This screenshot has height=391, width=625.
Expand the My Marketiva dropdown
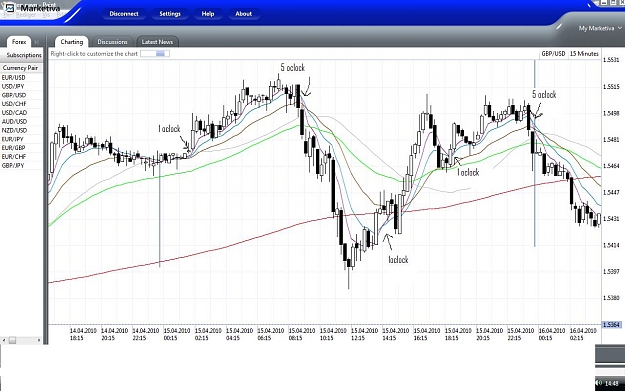(600, 28)
